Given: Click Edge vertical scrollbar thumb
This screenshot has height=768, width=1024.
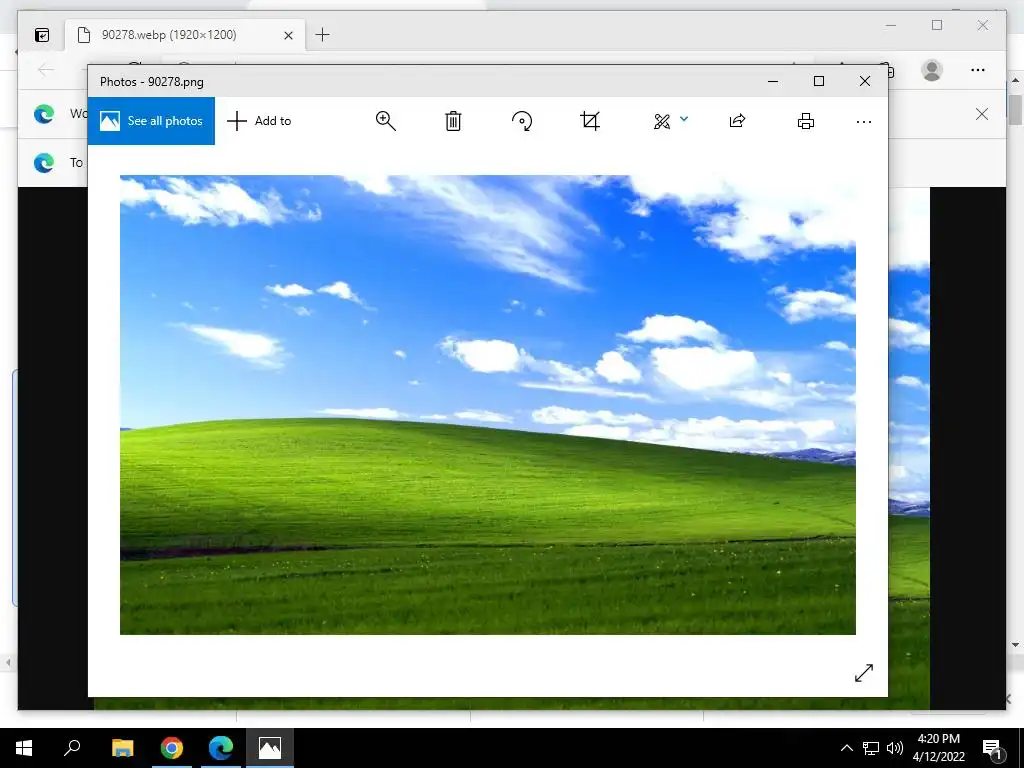Looking at the screenshot, I should [x=1015, y=109].
